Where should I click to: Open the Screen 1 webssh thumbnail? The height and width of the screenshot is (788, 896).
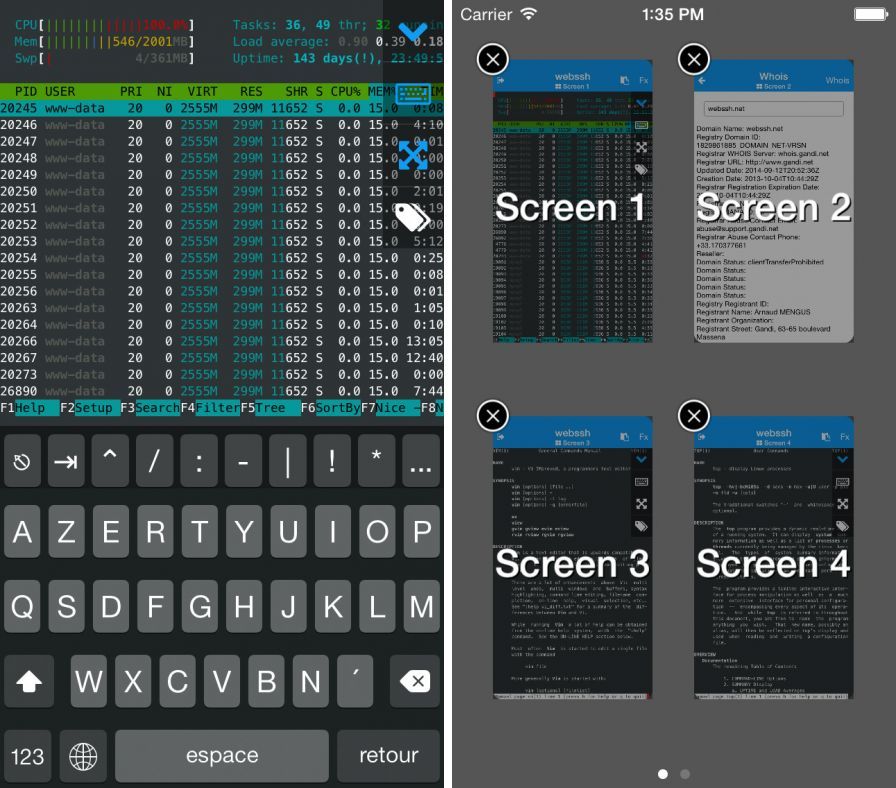573,210
